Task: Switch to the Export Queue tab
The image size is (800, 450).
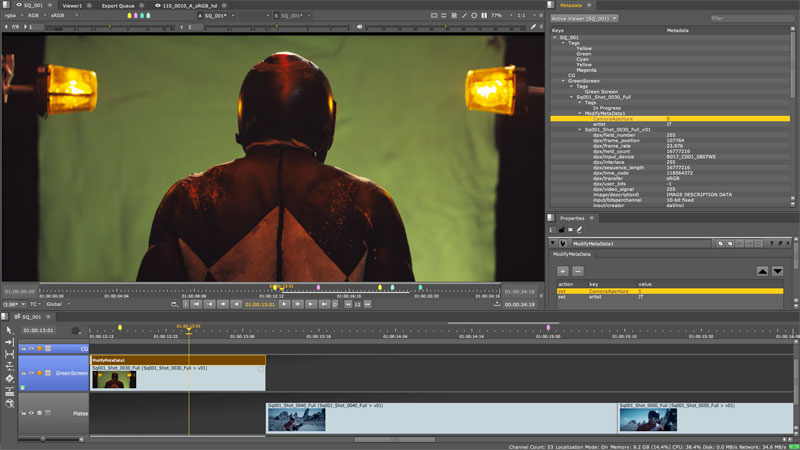Action: [118, 6]
